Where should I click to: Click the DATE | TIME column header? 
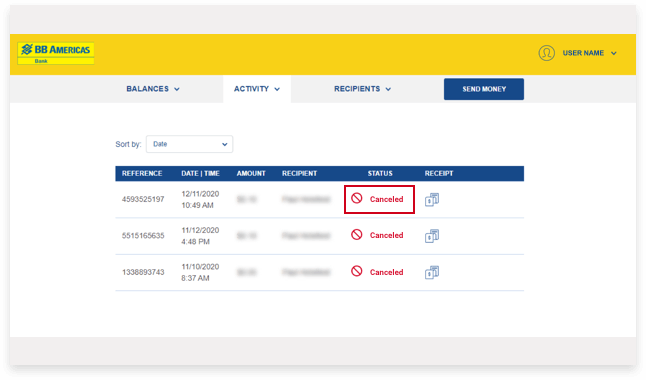point(200,174)
